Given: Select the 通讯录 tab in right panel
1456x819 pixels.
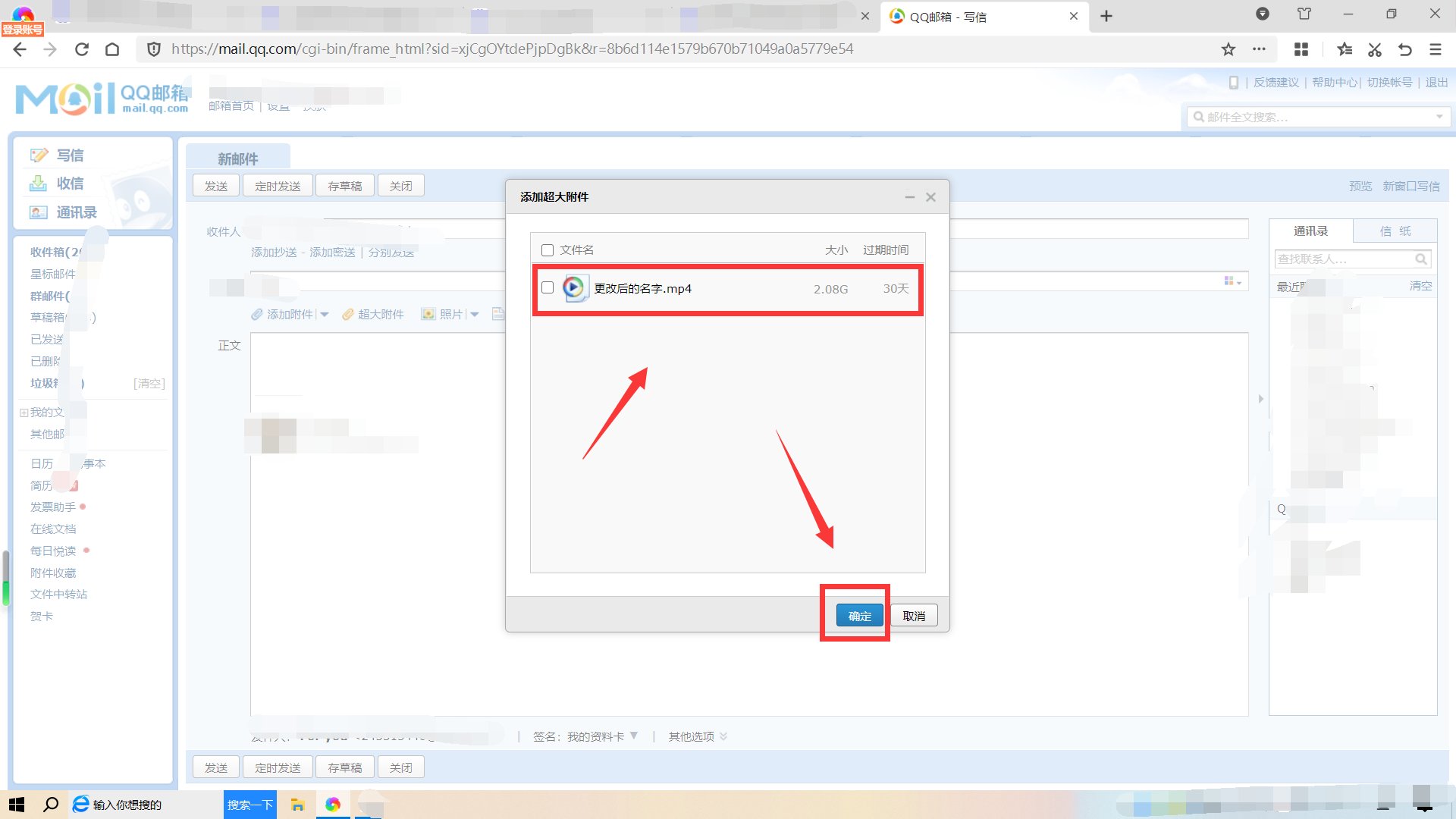Looking at the screenshot, I should pyautogui.click(x=1310, y=231).
